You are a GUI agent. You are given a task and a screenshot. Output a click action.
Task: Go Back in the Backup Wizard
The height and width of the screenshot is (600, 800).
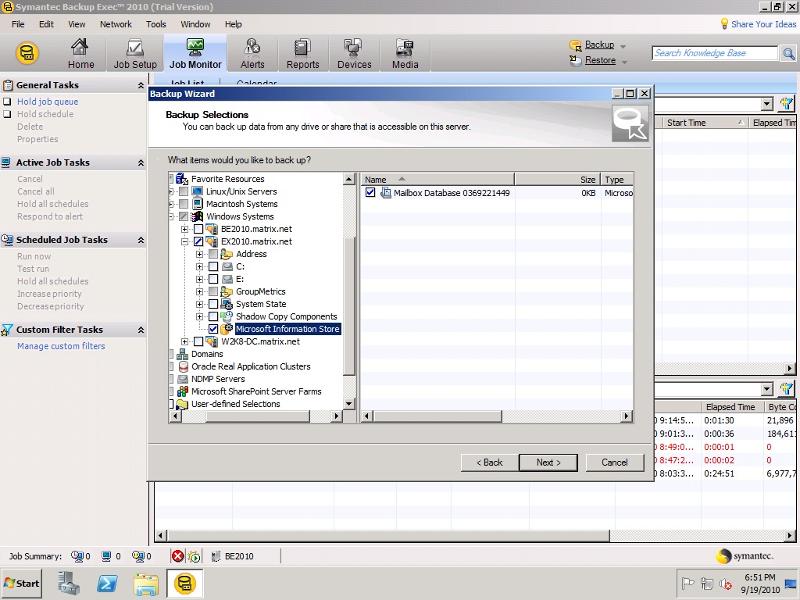pos(490,463)
